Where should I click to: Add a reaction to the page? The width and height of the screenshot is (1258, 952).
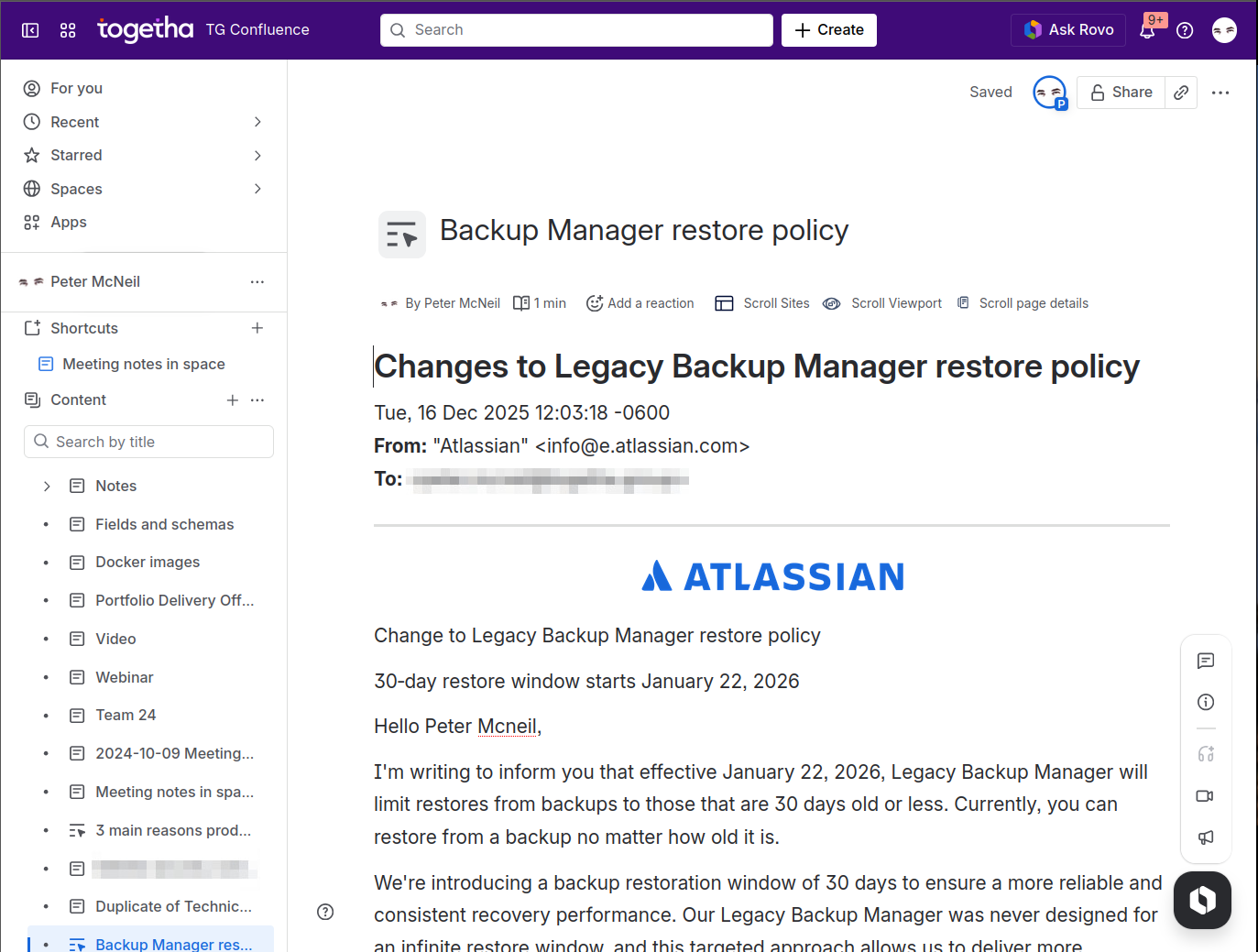[640, 302]
